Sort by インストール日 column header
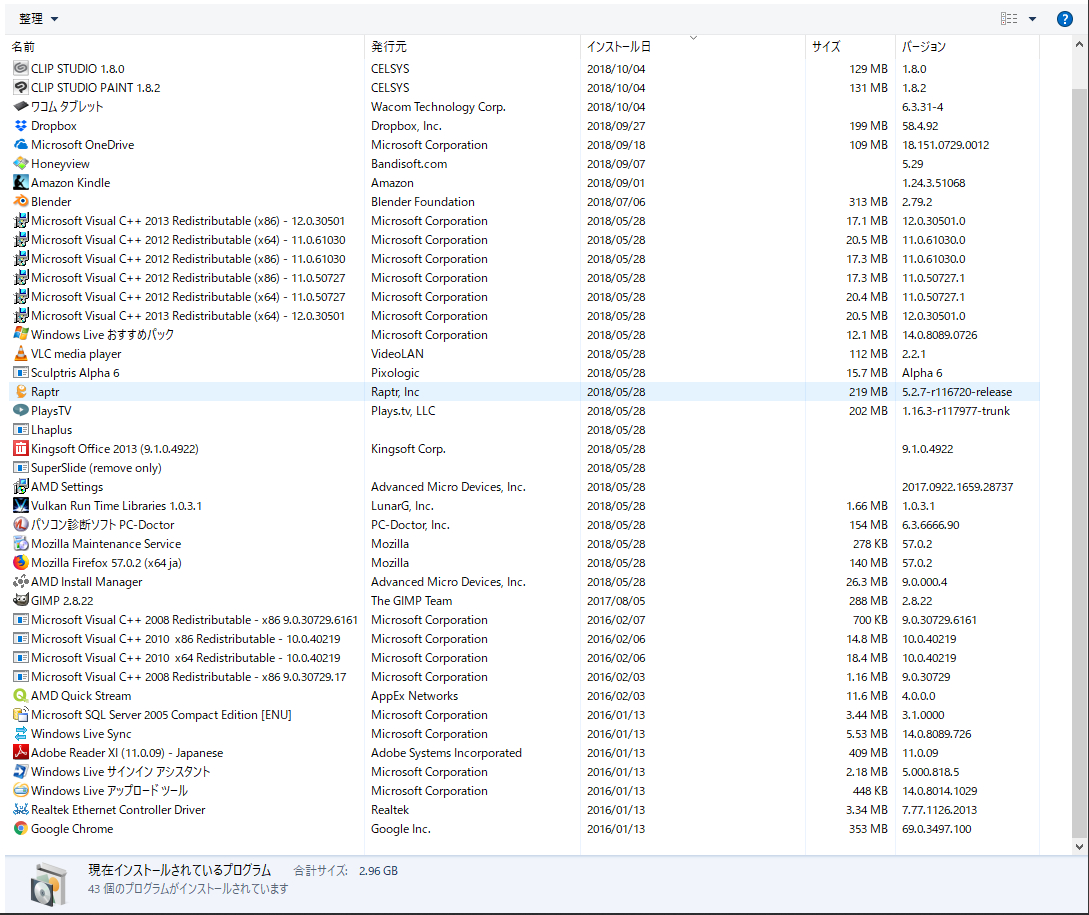Screen dimensions: 1089x915 click(618, 47)
